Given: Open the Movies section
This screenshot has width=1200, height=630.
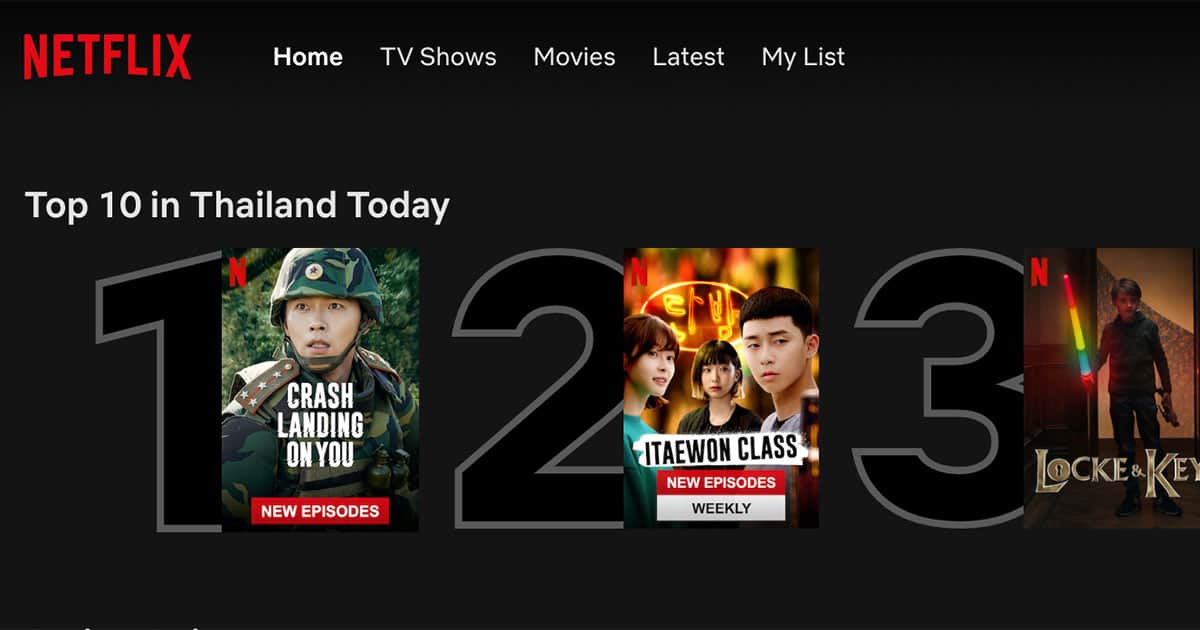Looking at the screenshot, I should tap(574, 57).
